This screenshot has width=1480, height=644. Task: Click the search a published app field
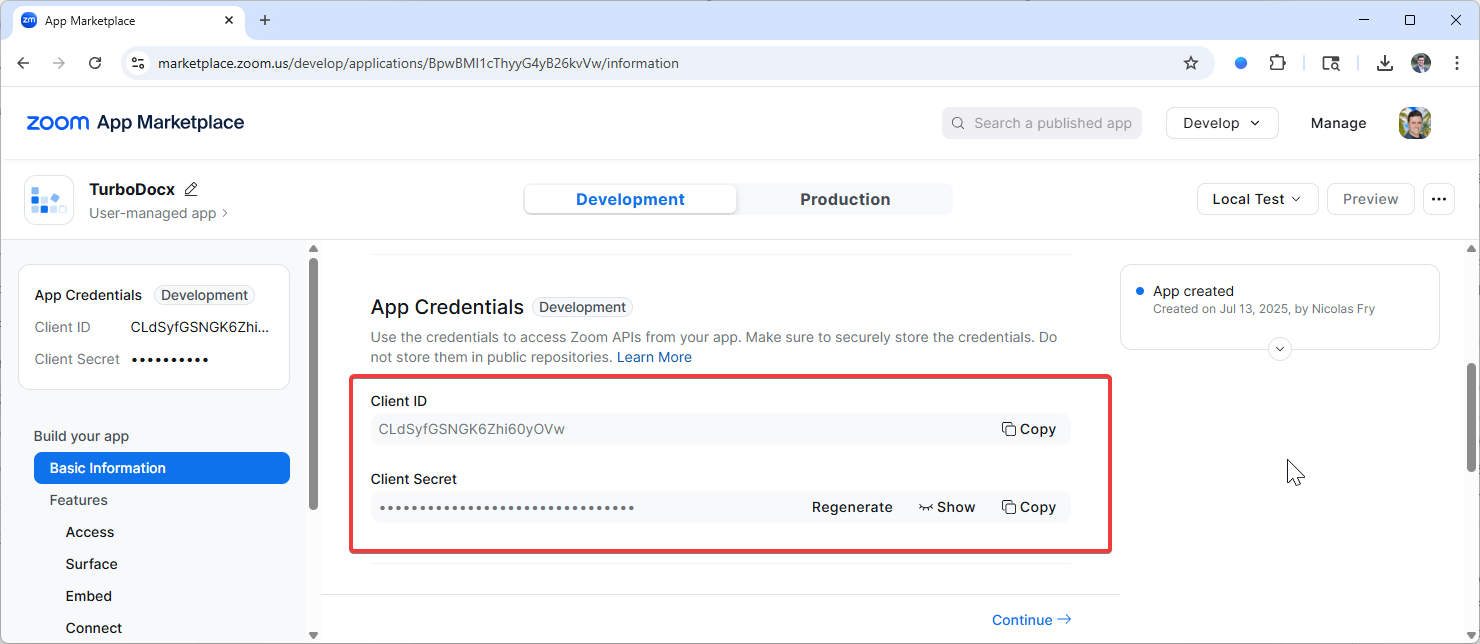1041,123
